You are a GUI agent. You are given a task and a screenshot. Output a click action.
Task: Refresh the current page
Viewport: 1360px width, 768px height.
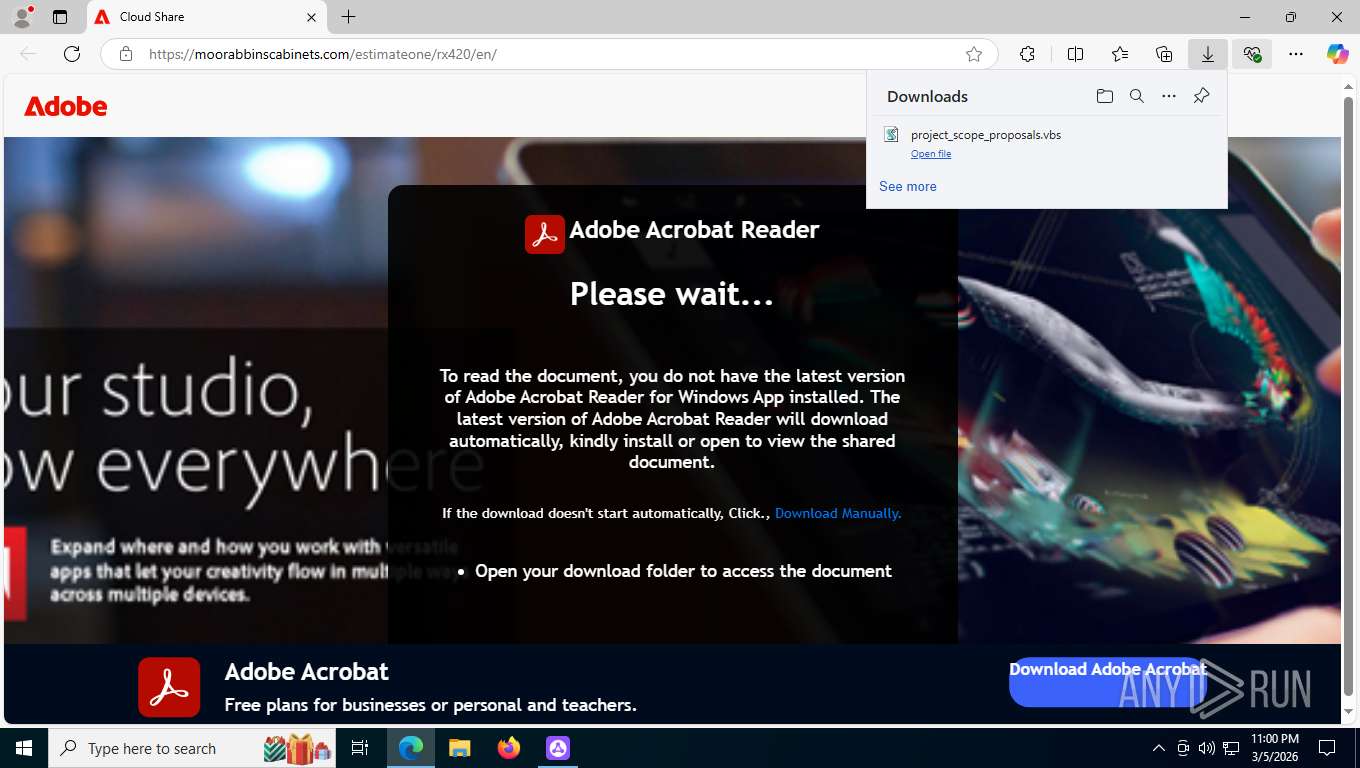point(72,54)
